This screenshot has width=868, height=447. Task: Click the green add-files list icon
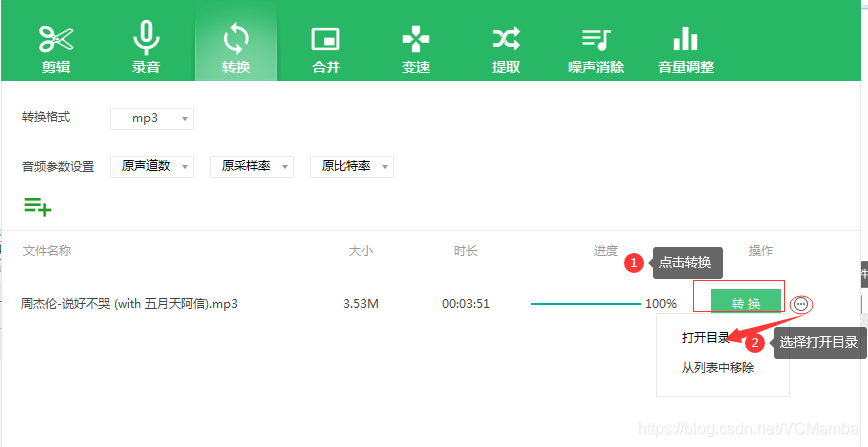click(x=38, y=206)
